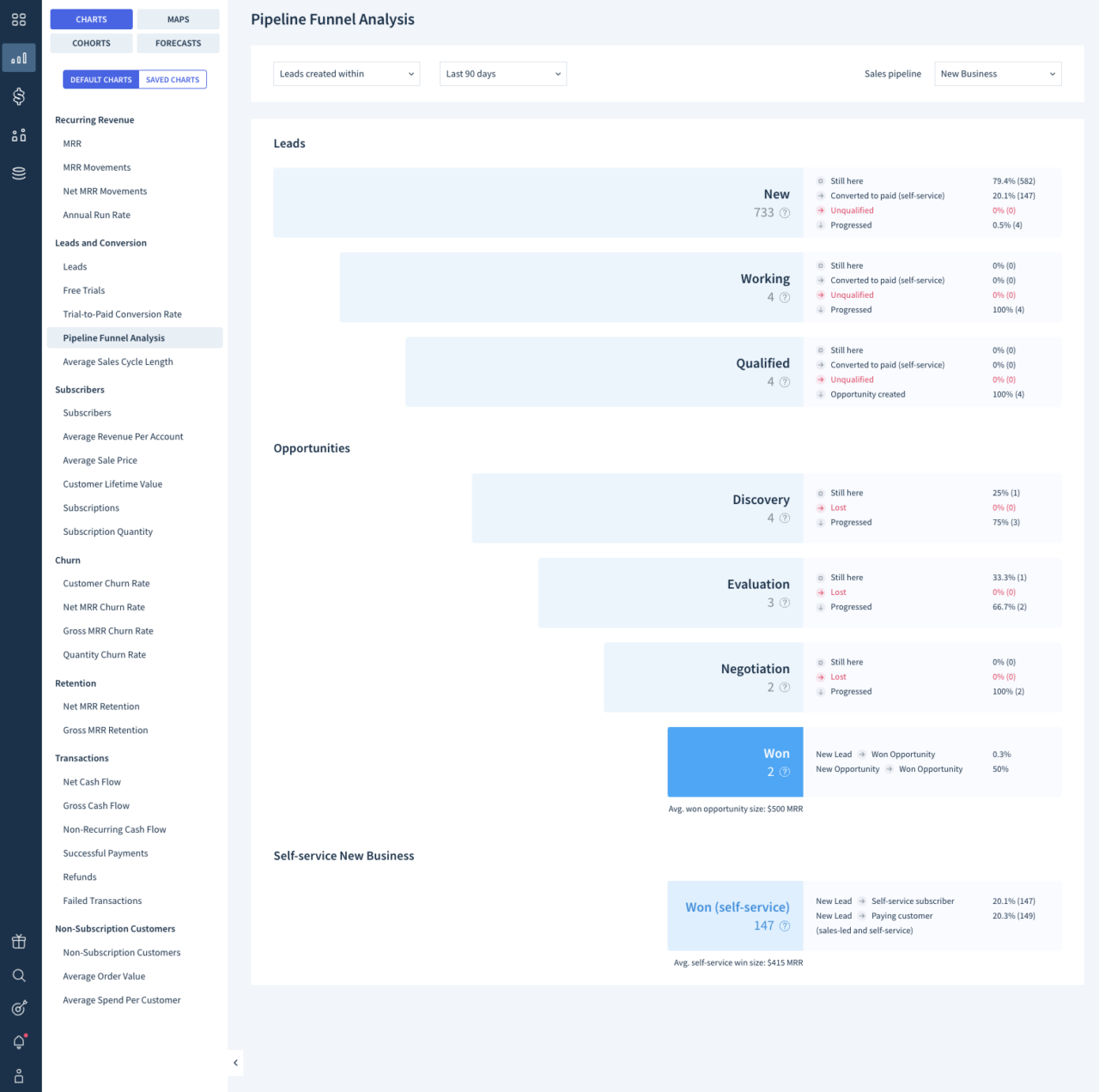Image resolution: width=1099 pixels, height=1092 pixels.
Task: Open the Customer Churn Rate report
Action: tap(106, 583)
